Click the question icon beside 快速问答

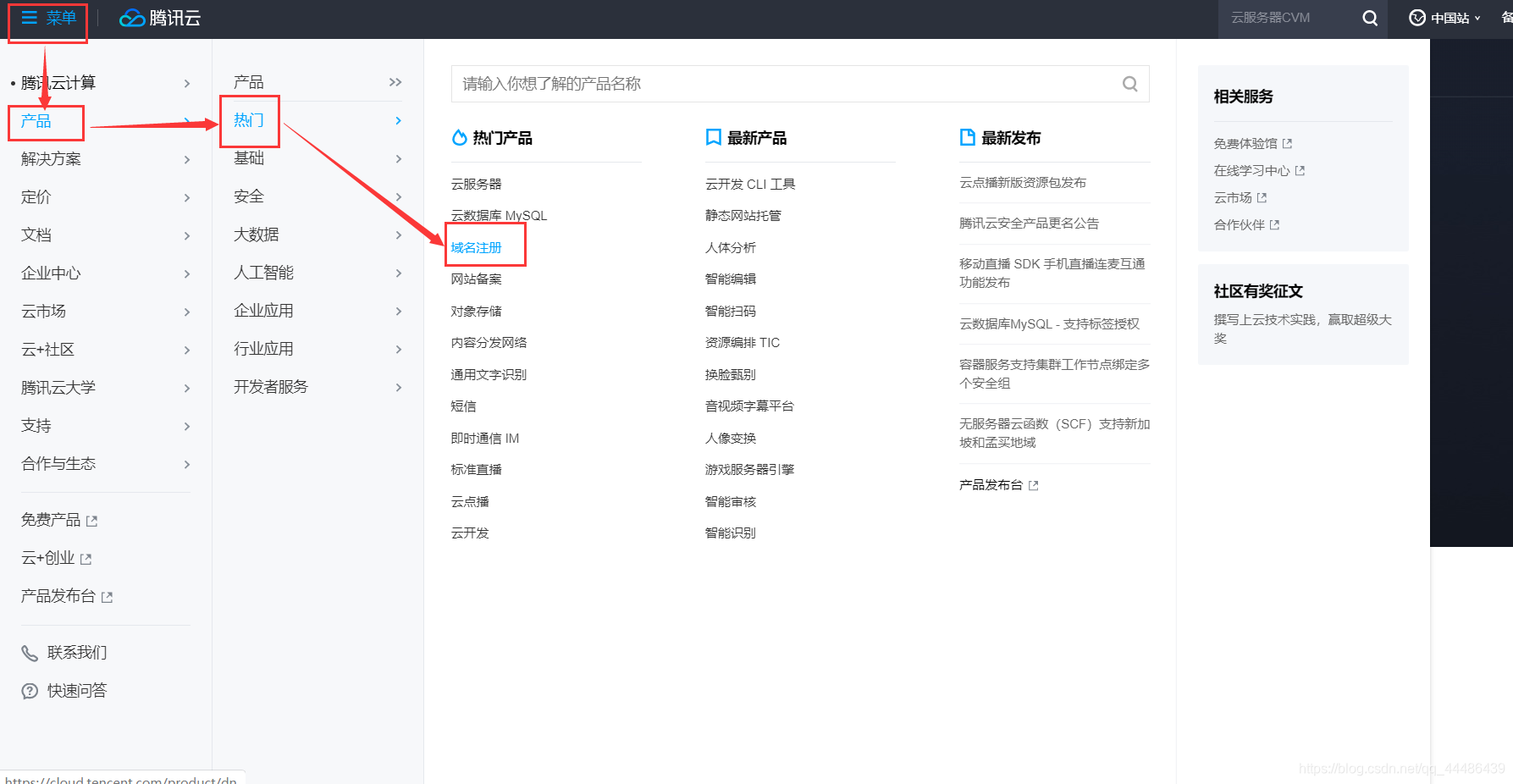(30, 691)
